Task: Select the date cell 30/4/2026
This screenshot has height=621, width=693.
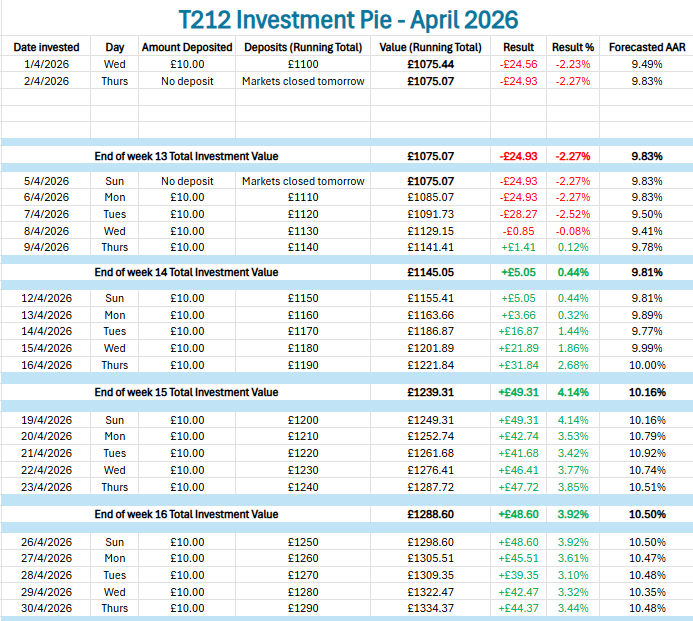Action: pyautogui.click(x=46, y=608)
